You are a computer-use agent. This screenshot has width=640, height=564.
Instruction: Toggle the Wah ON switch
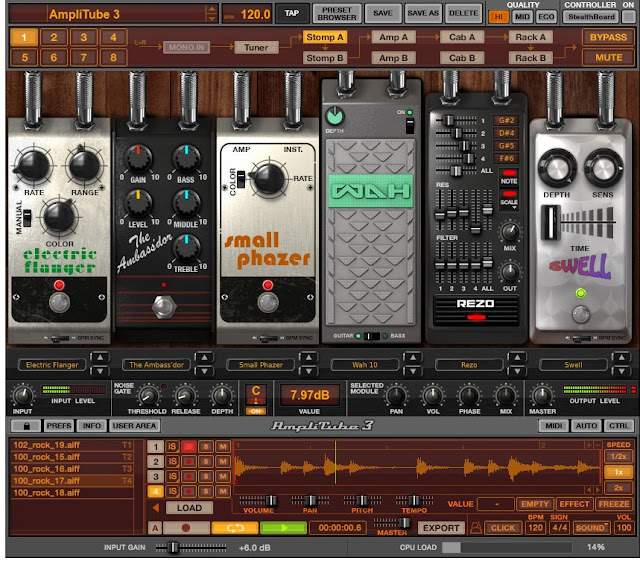coord(410,125)
